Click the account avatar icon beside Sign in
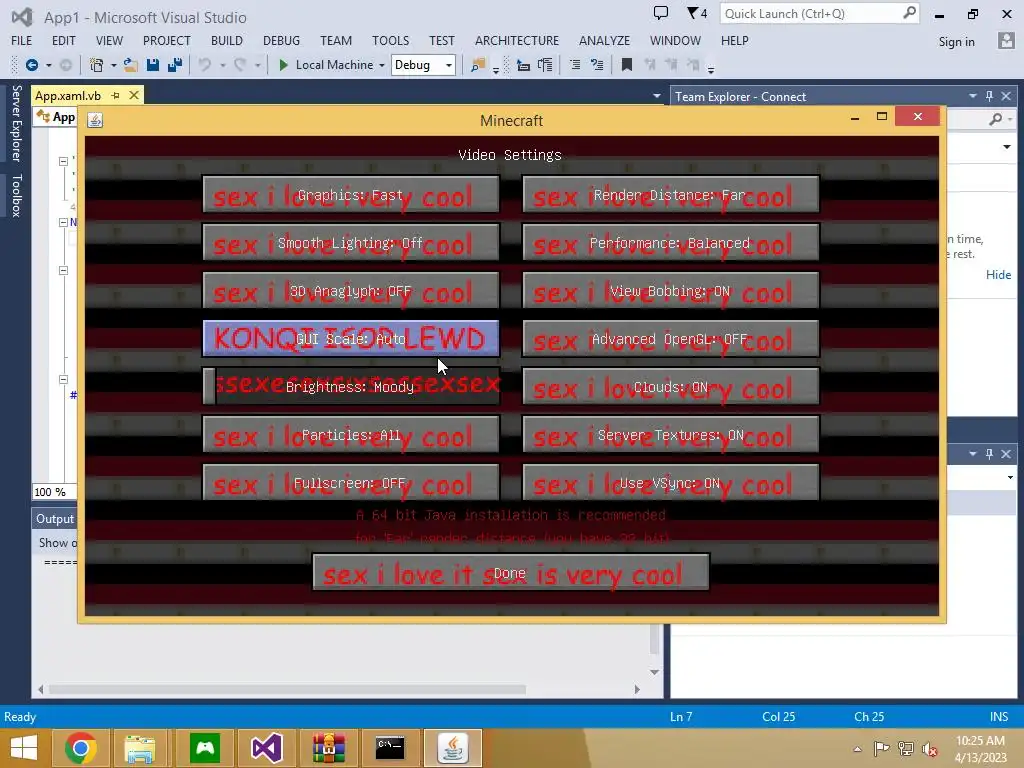Image resolution: width=1024 pixels, height=768 pixels. (x=1006, y=40)
